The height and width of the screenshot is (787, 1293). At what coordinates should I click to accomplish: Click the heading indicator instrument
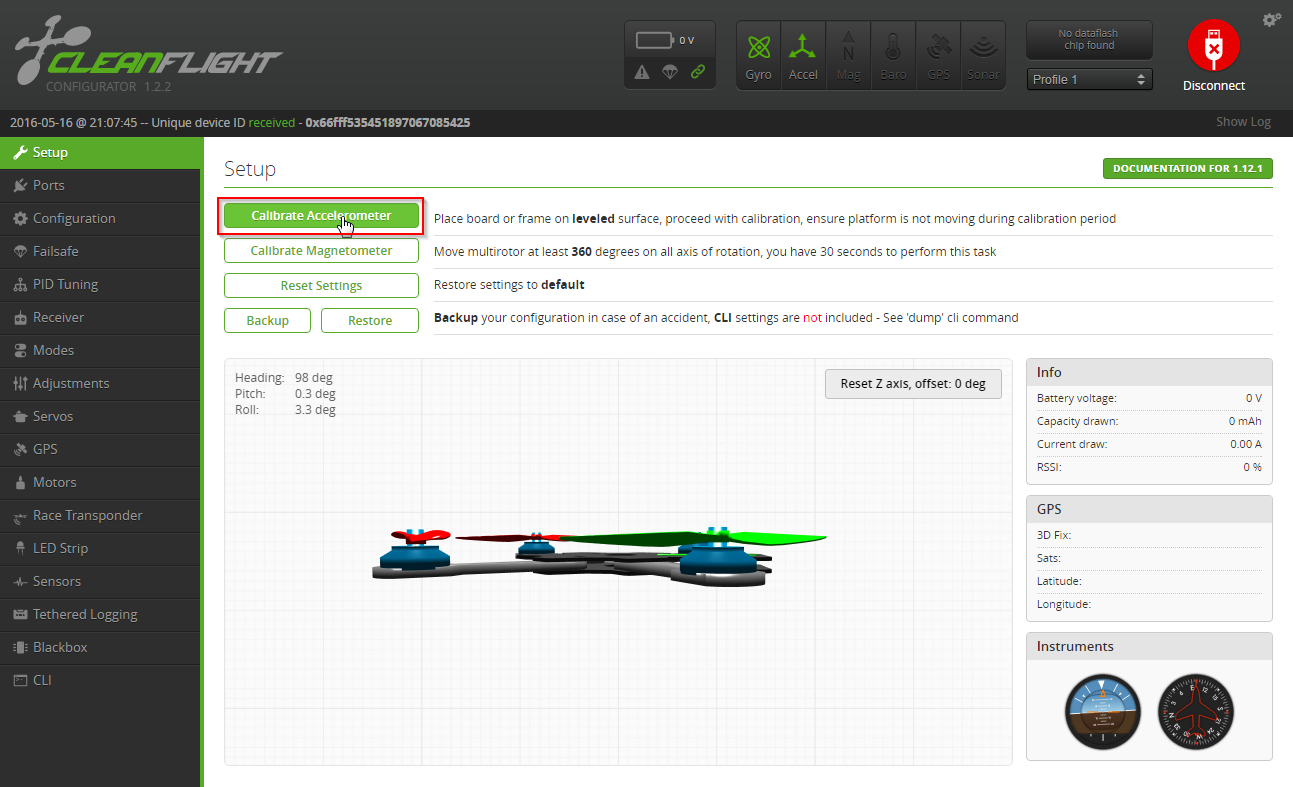pos(1195,712)
